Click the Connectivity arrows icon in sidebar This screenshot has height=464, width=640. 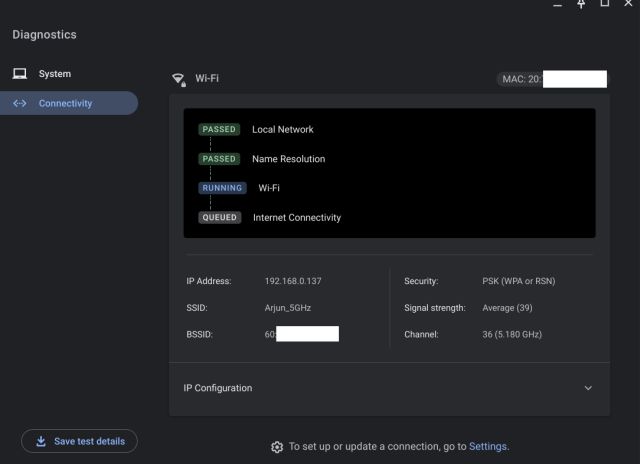[20, 103]
